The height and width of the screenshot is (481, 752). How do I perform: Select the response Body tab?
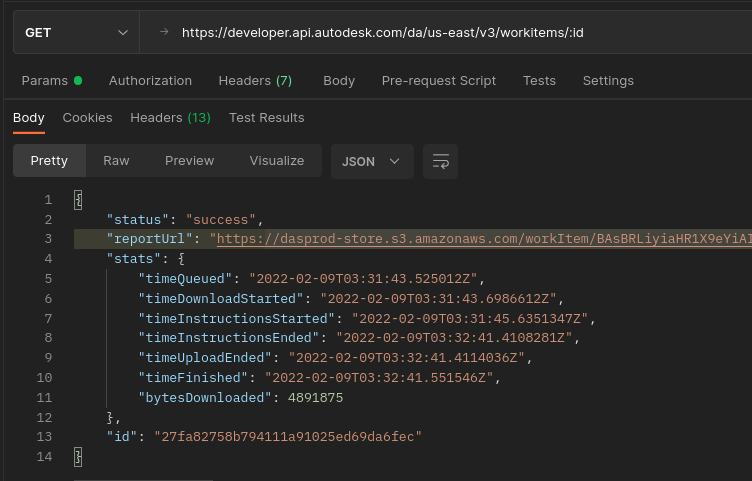tap(29, 118)
